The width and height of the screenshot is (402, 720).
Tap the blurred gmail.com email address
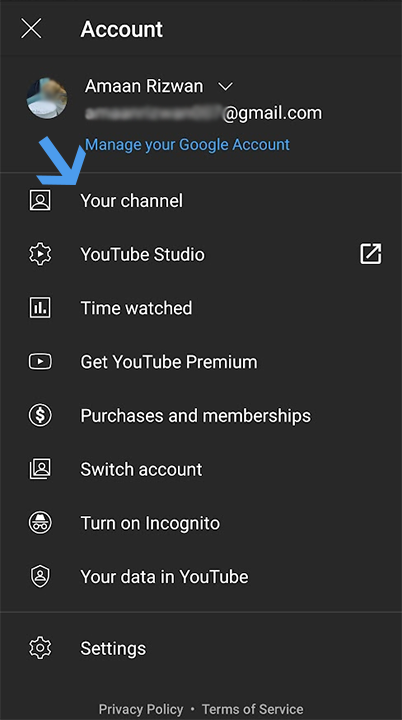coord(204,113)
